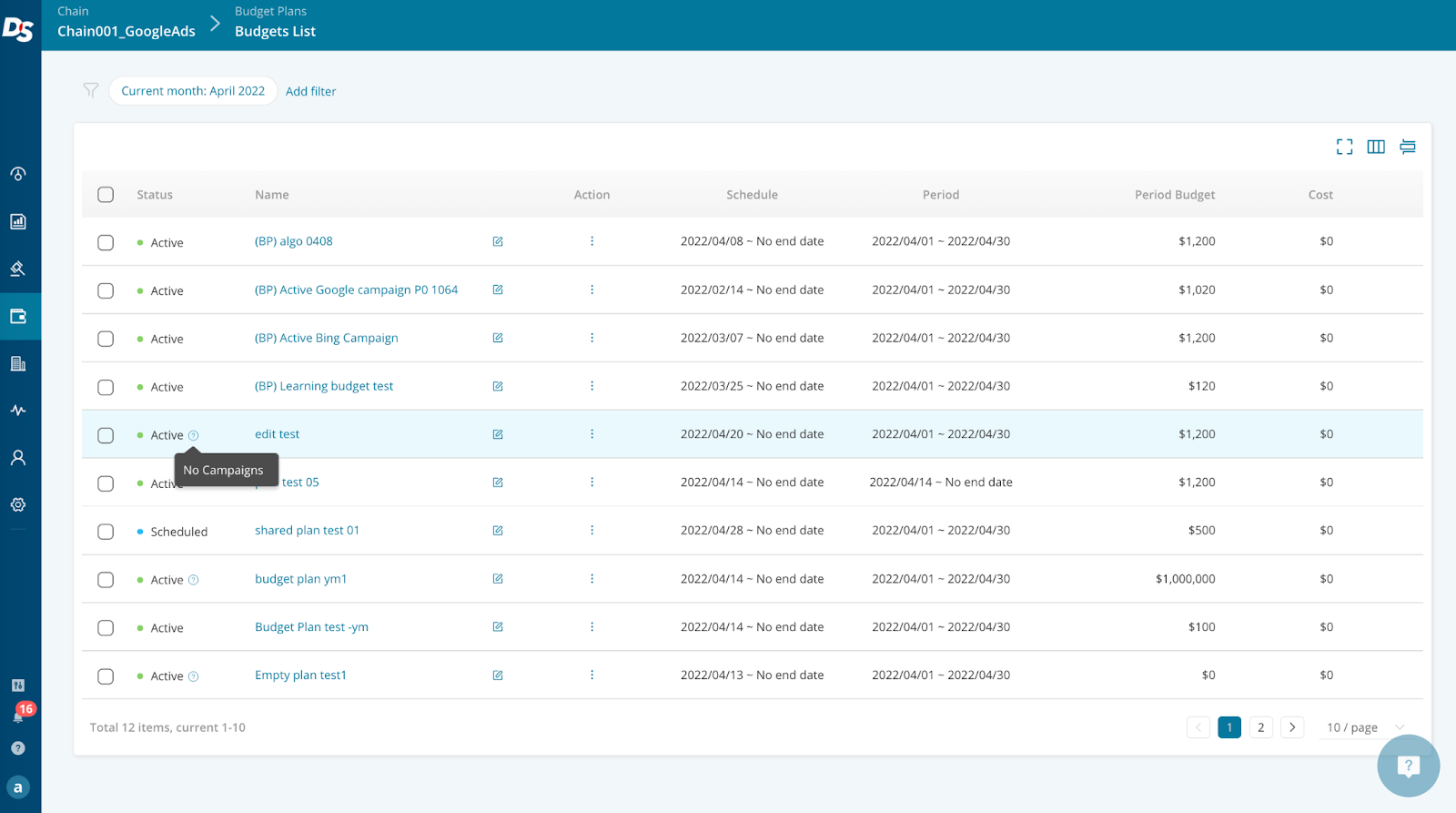Image resolution: width=1456 pixels, height=813 pixels.
Task: Open the help question mark in sidebar
Action: [x=18, y=748]
